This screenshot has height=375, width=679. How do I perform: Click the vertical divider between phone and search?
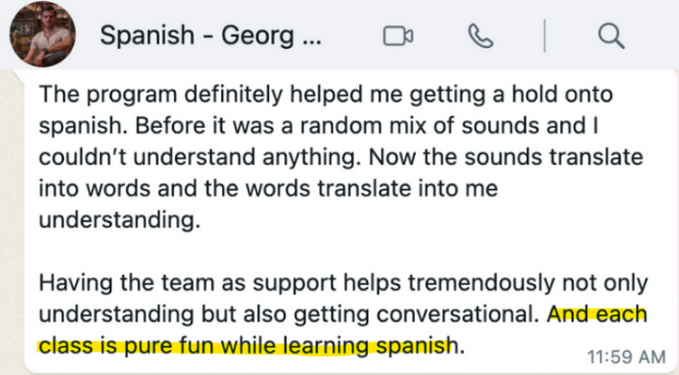coord(545,36)
